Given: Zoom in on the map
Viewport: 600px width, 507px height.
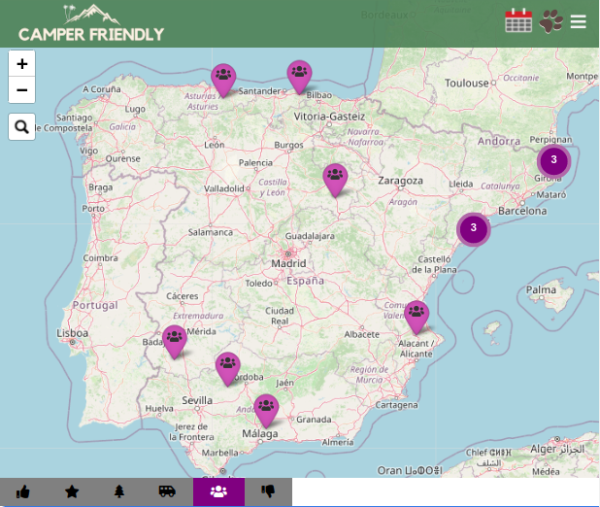Looking at the screenshot, I should pos(22,63).
